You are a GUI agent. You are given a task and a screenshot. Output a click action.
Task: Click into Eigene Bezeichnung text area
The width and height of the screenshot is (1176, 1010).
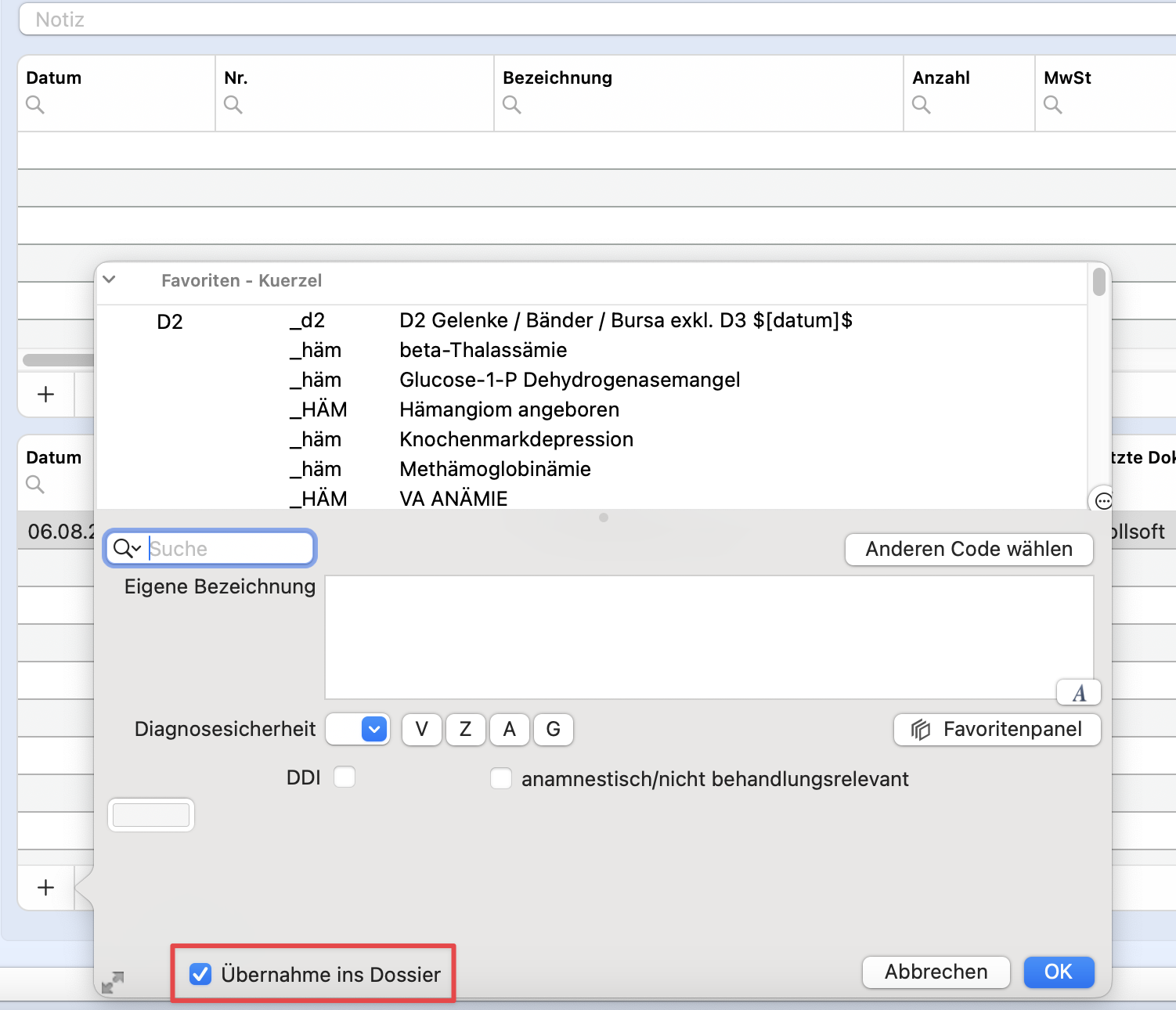point(709,637)
